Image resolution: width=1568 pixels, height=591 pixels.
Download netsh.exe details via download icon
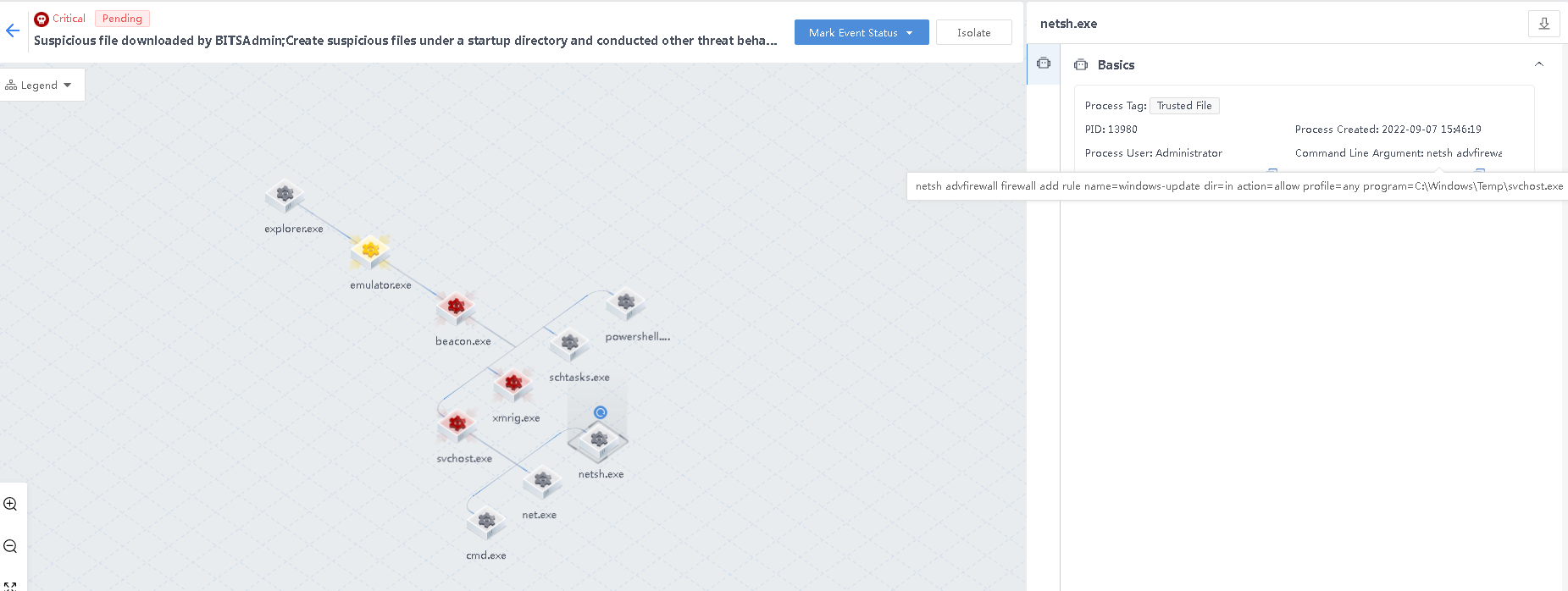click(x=1543, y=24)
